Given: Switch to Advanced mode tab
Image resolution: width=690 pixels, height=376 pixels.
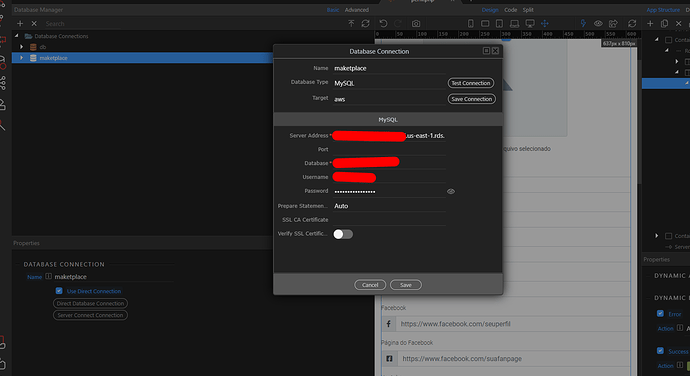Looking at the screenshot, I should pyautogui.click(x=356, y=10).
